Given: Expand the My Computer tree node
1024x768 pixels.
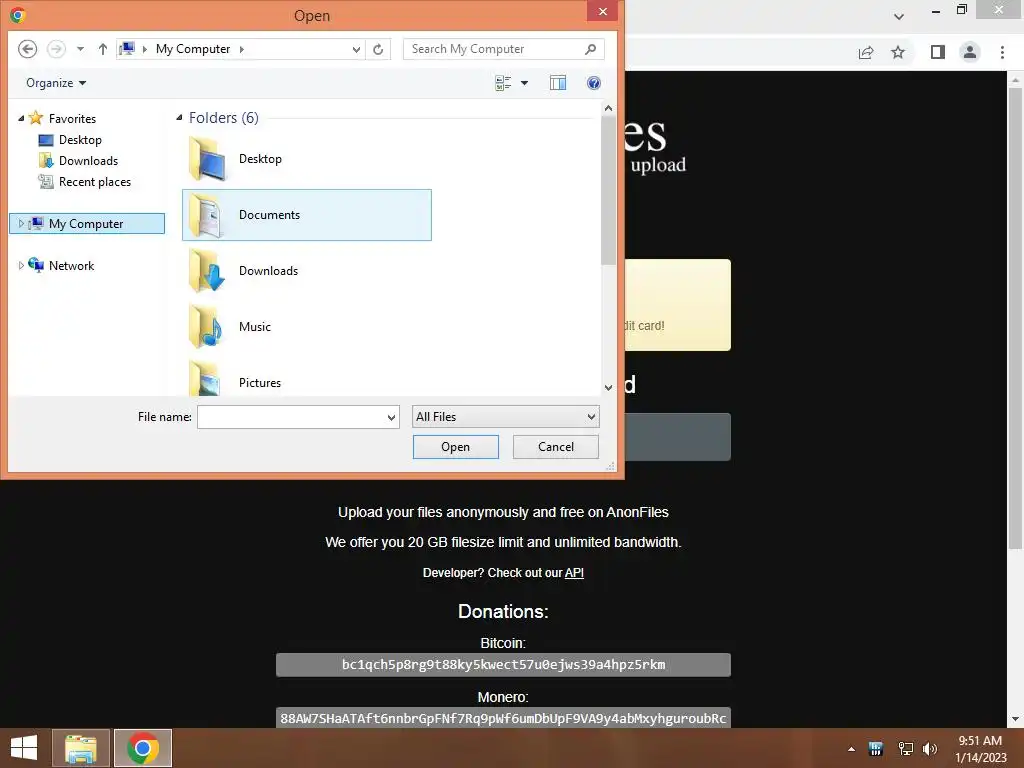Looking at the screenshot, I should [x=21, y=223].
